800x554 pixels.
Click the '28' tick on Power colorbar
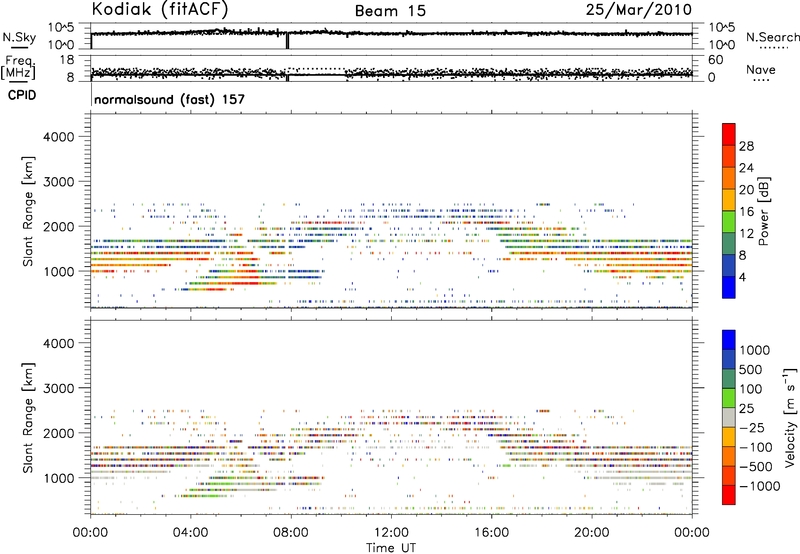pos(746,146)
